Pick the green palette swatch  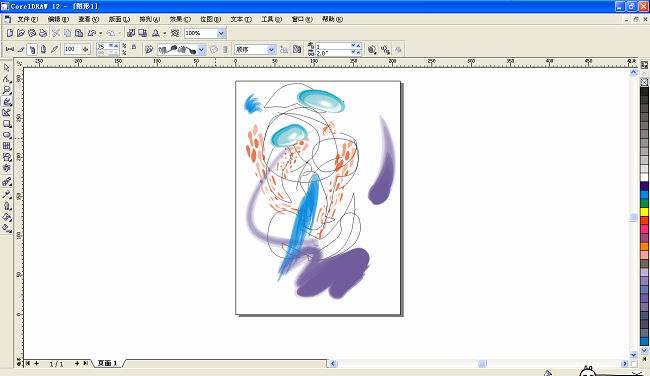644,203
